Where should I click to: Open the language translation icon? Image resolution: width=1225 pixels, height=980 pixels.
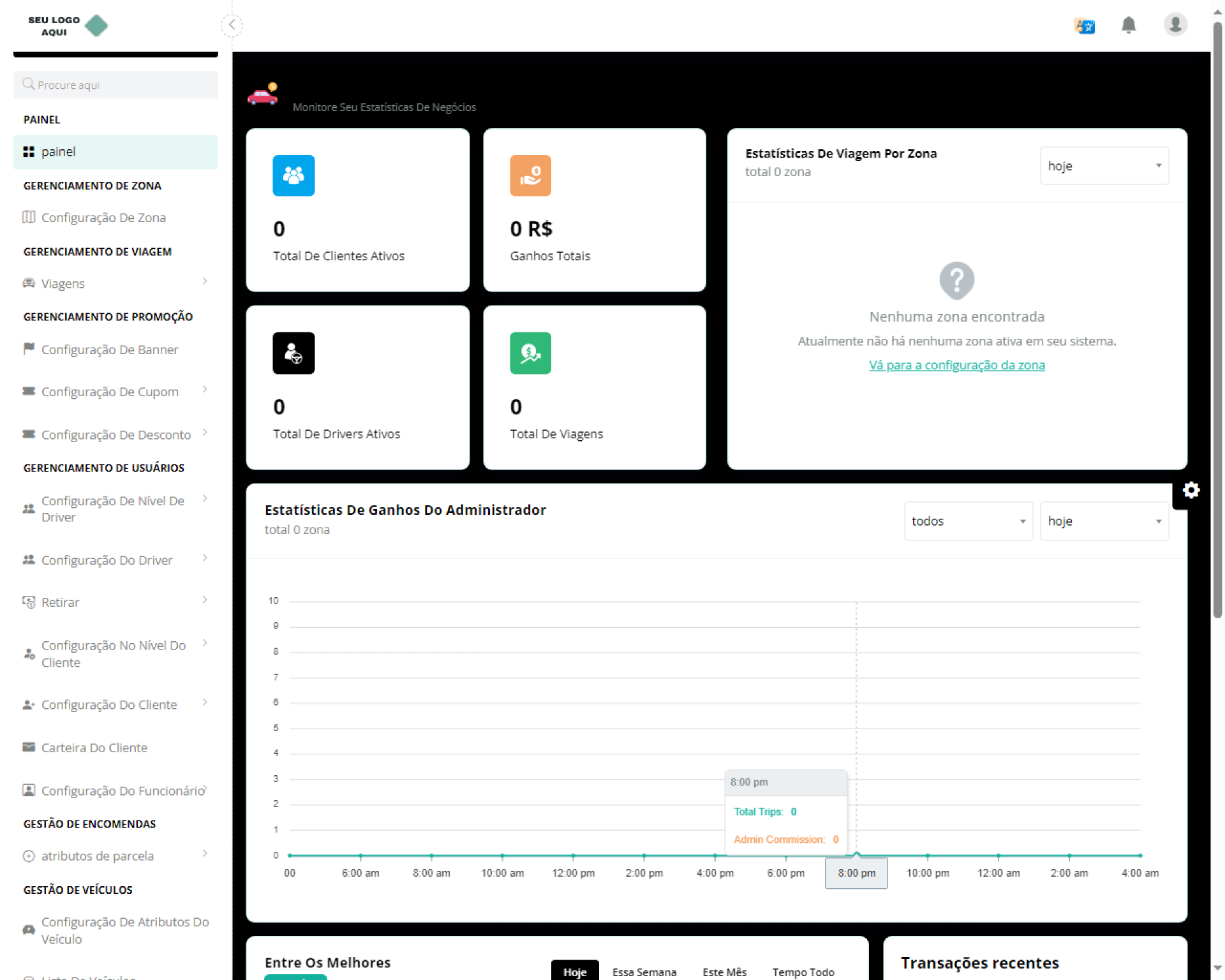1084,26
